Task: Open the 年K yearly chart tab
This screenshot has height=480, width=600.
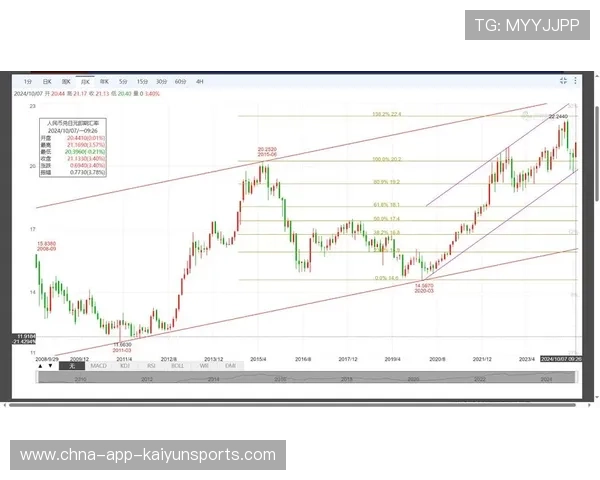Action: pos(104,80)
